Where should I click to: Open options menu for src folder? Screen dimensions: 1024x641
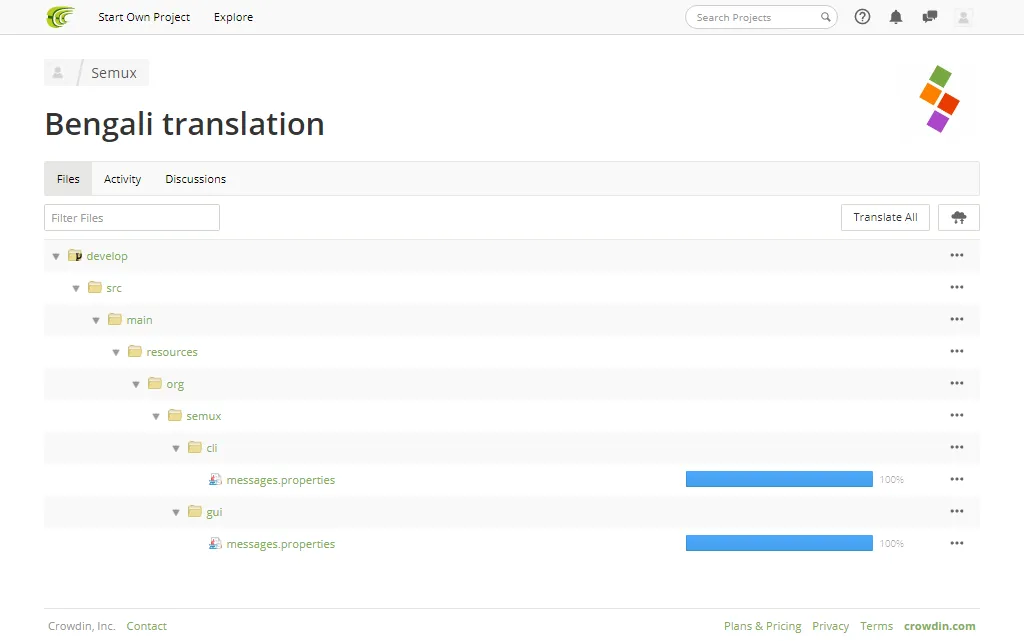957,287
